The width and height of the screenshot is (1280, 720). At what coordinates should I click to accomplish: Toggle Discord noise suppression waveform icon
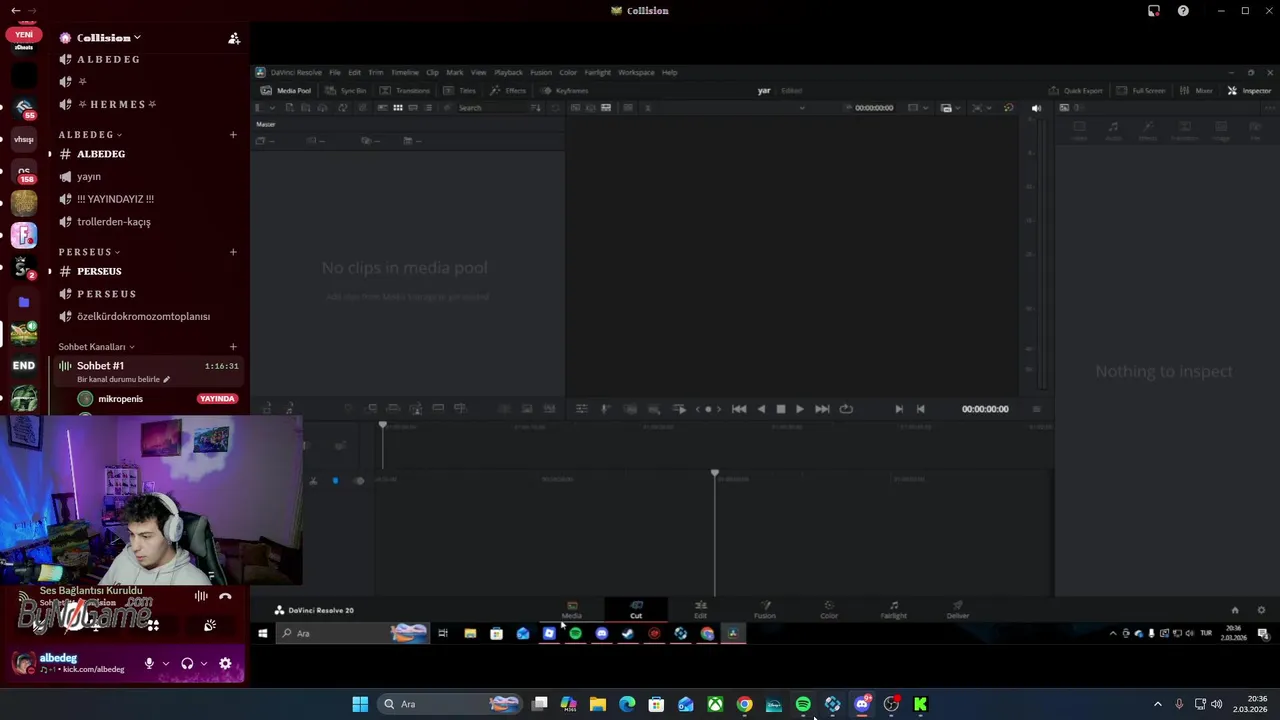point(201,597)
